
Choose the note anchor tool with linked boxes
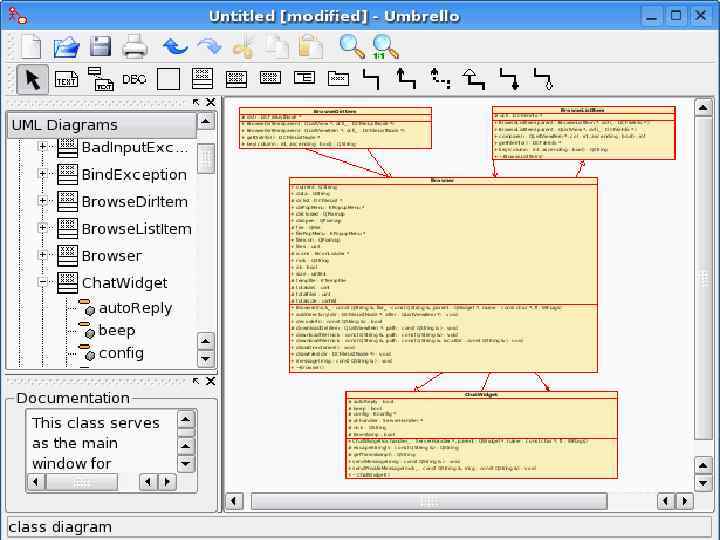tap(101, 79)
